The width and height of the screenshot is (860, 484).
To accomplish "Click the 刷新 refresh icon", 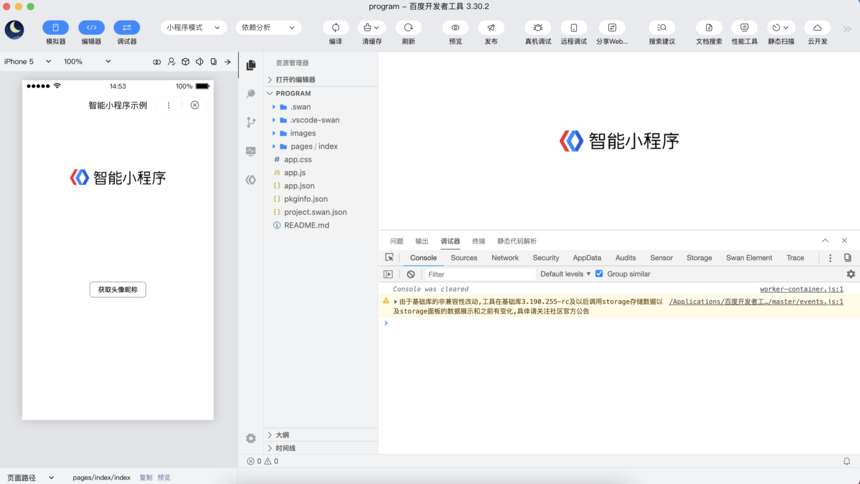I will point(408,27).
